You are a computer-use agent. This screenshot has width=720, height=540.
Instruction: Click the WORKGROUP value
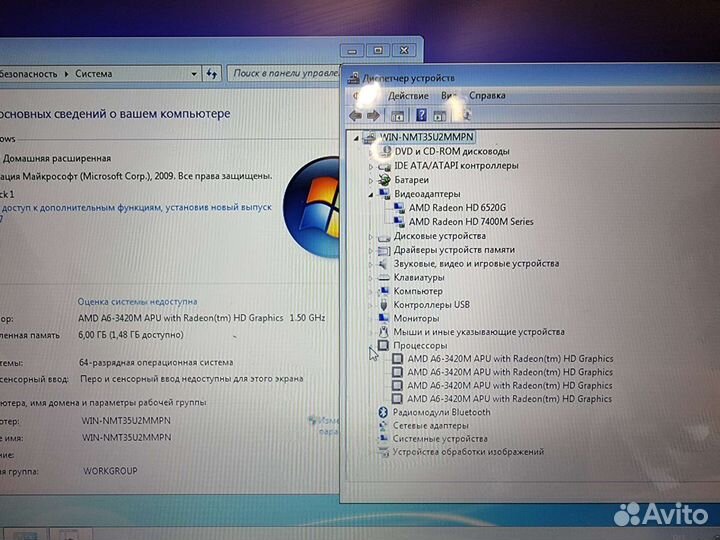click(110, 471)
